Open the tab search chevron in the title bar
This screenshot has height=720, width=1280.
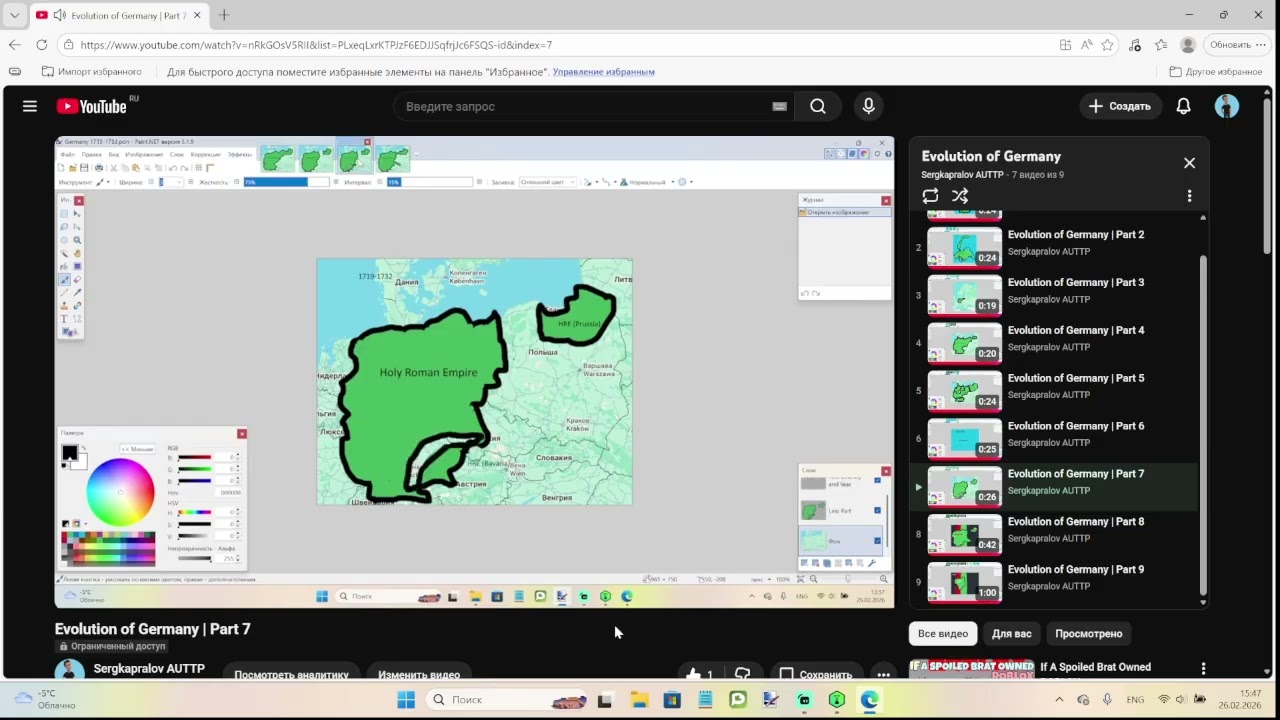[14, 15]
